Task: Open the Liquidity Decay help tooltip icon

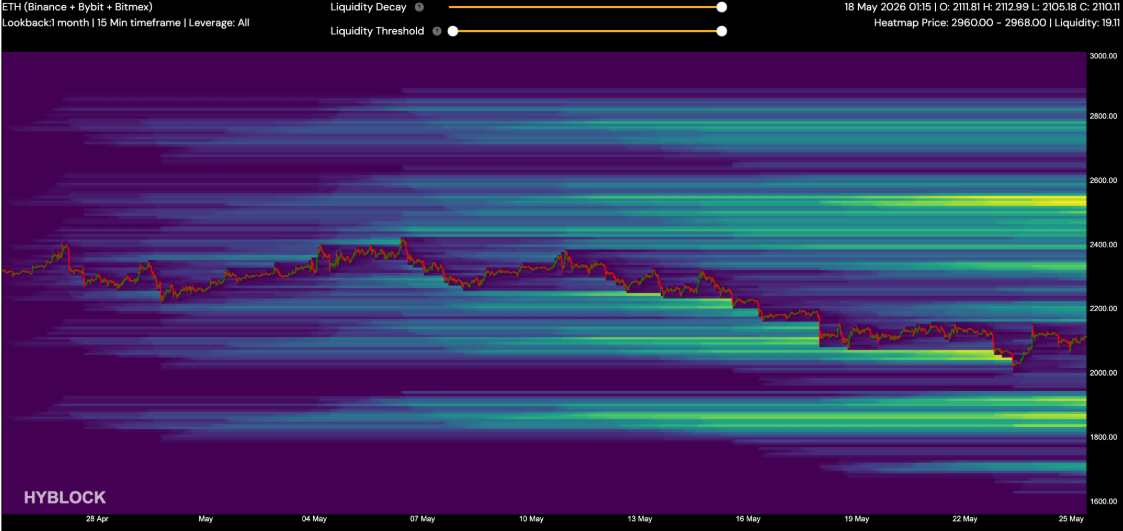Action: click(x=419, y=7)
